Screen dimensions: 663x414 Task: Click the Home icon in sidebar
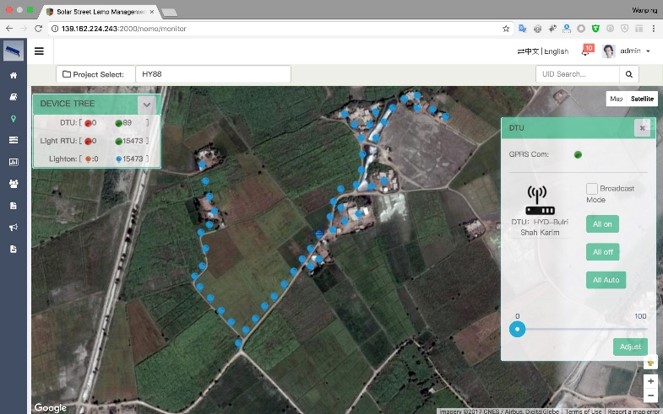13,75
